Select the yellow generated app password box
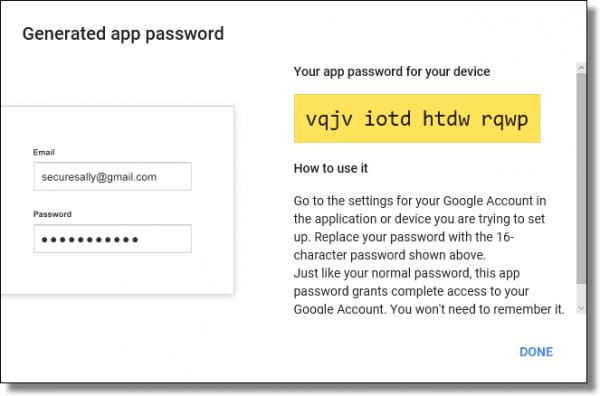The height and width of the screenshot is (396, 600). pos(417,119)
